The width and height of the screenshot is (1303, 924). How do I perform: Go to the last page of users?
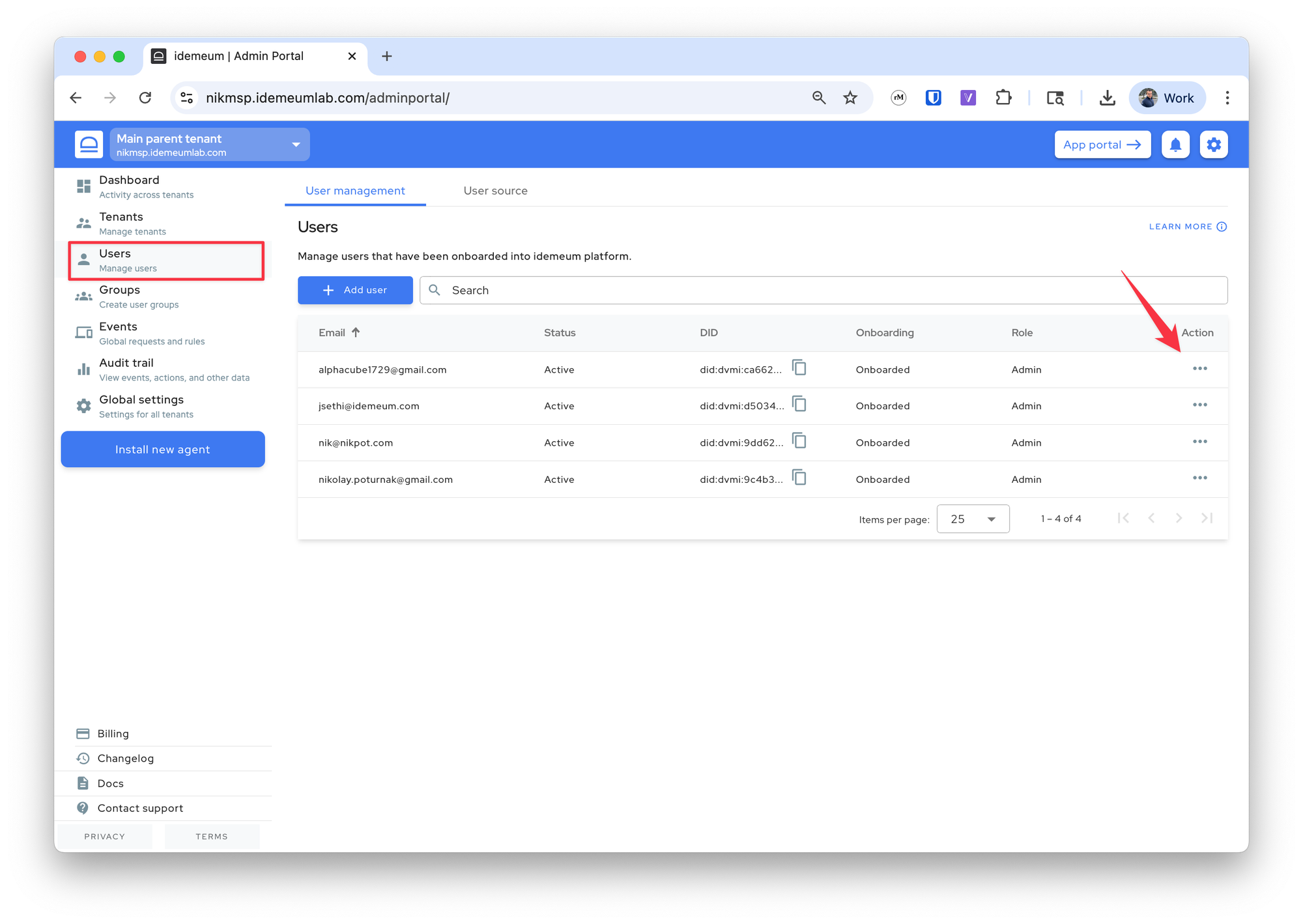1207,519
